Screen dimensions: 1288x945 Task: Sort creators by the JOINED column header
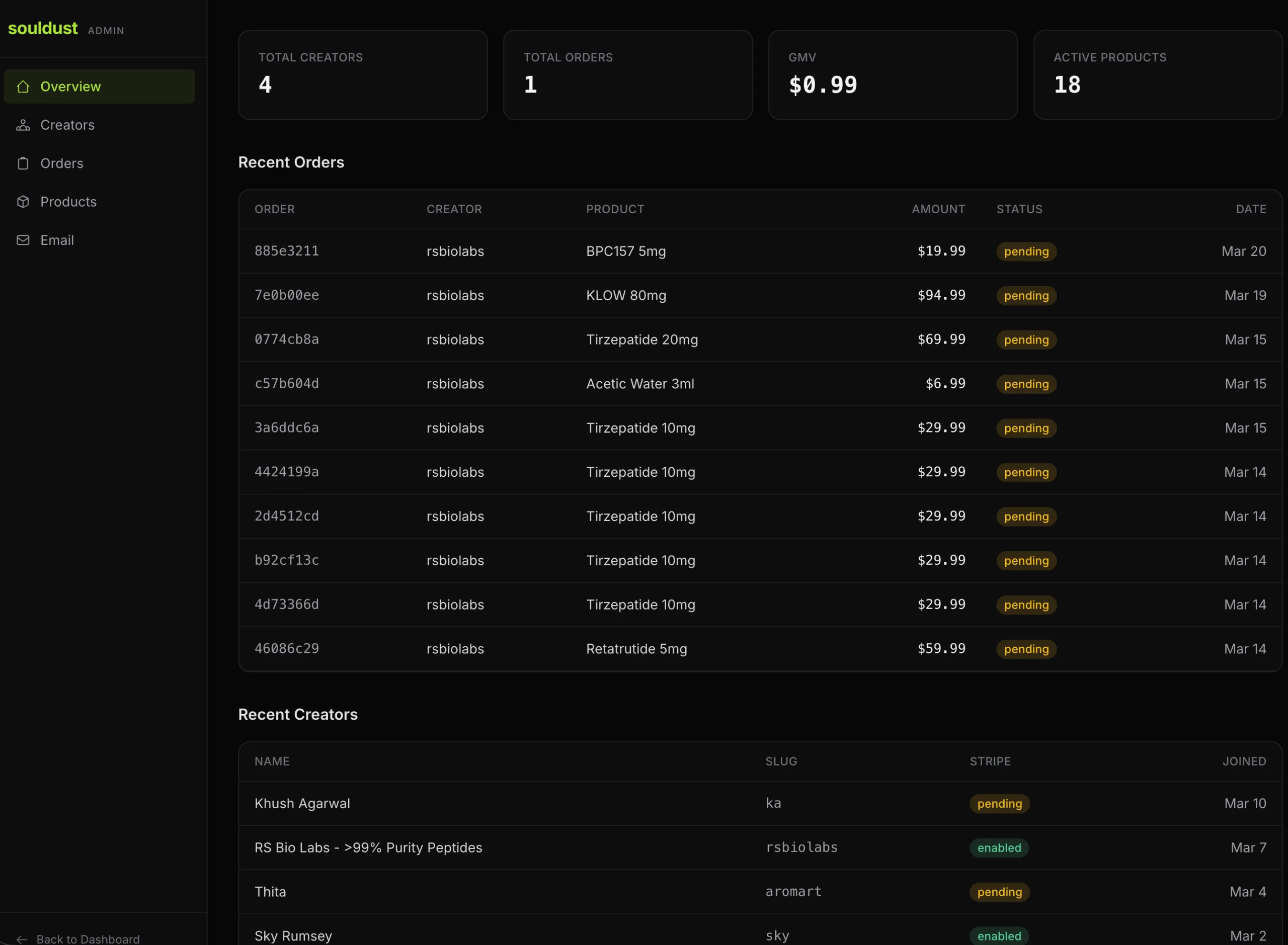click(1244, 761)
